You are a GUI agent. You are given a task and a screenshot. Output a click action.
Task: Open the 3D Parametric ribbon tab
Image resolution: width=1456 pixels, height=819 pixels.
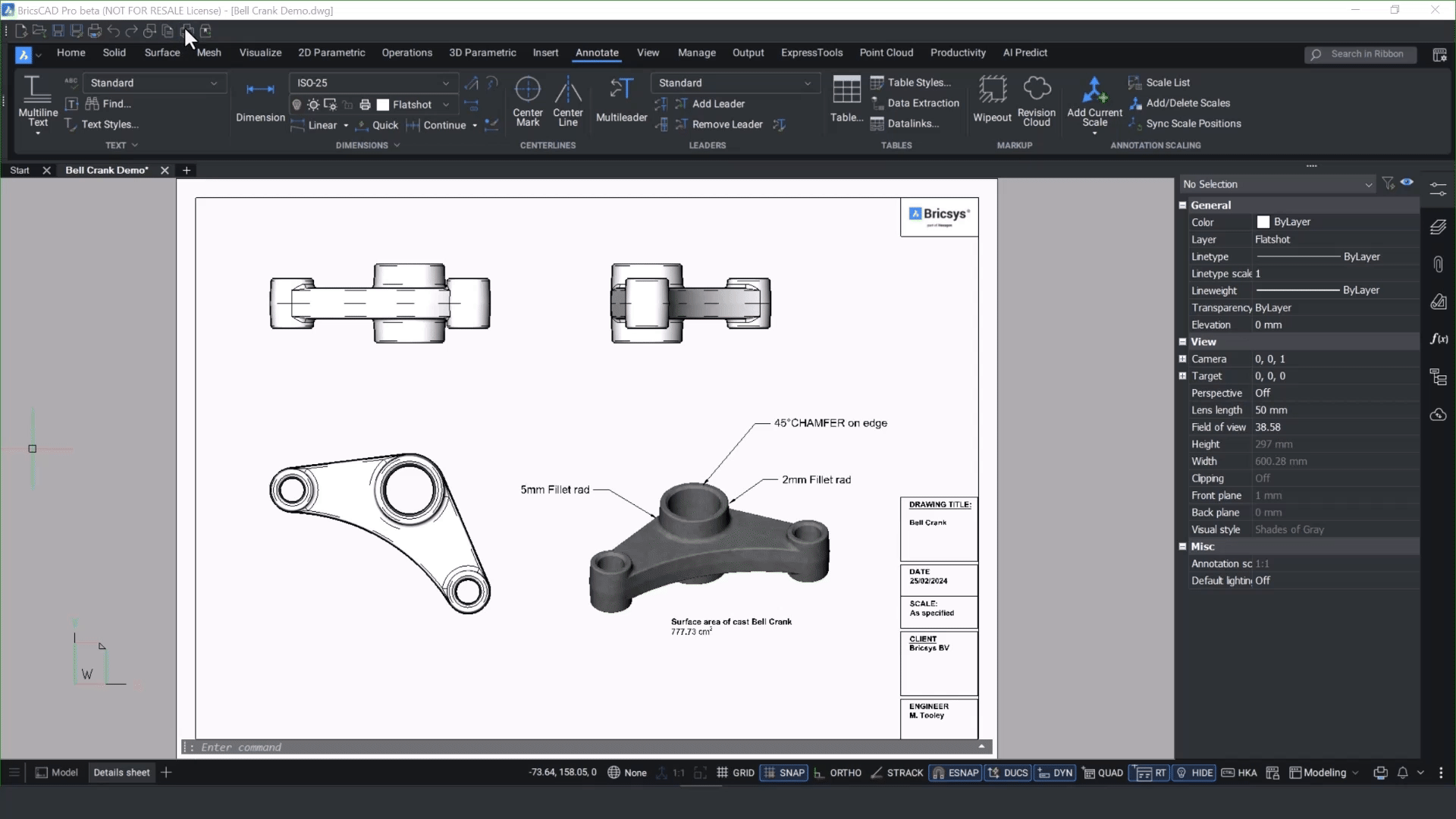(x=482, y=52)
